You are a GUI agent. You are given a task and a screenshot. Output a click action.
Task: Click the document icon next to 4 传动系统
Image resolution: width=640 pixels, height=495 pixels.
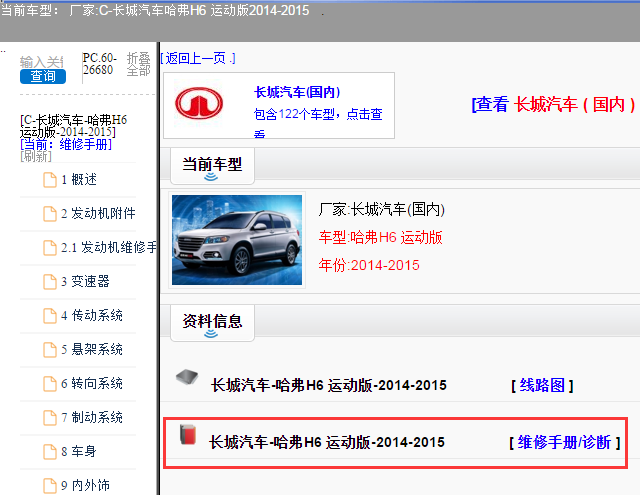(50, 316)
